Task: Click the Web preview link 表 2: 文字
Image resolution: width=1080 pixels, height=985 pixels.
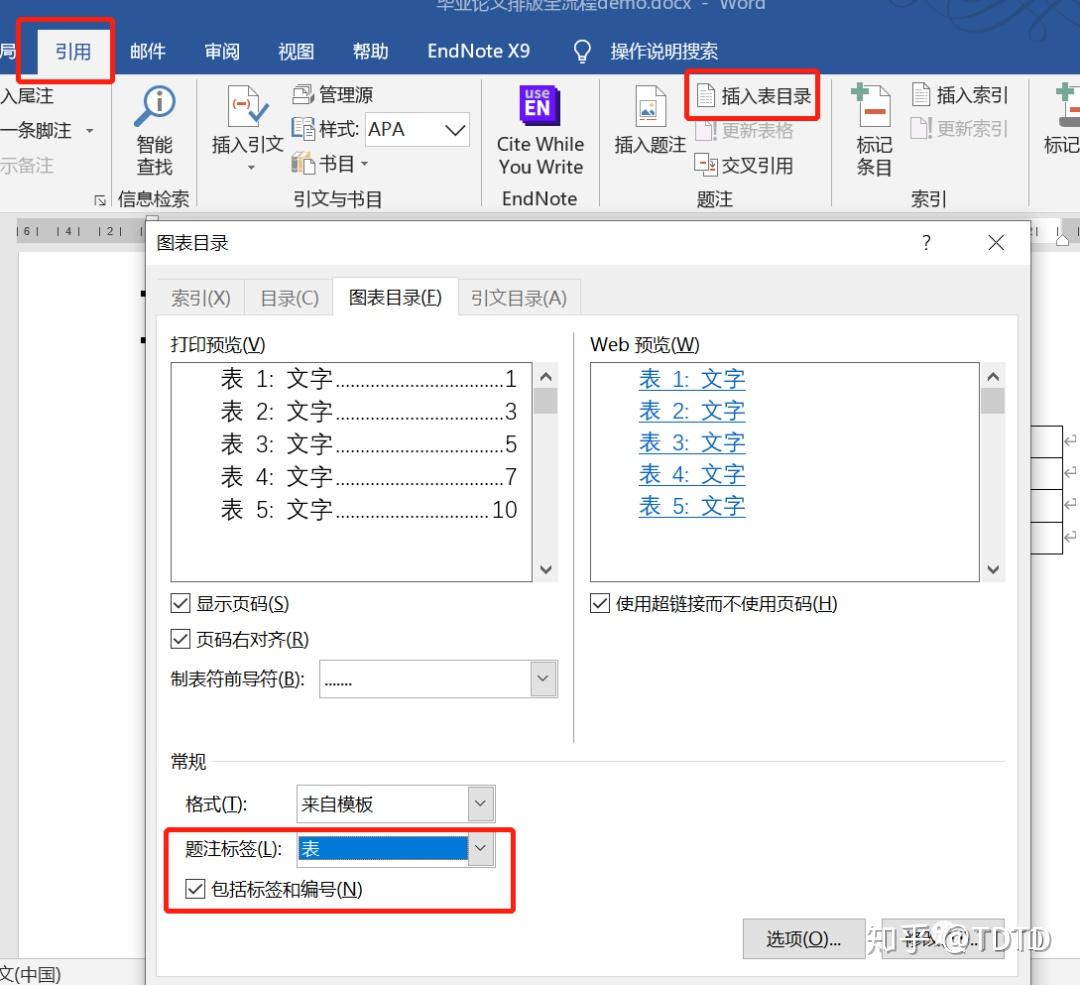Action: coord(692,411)
